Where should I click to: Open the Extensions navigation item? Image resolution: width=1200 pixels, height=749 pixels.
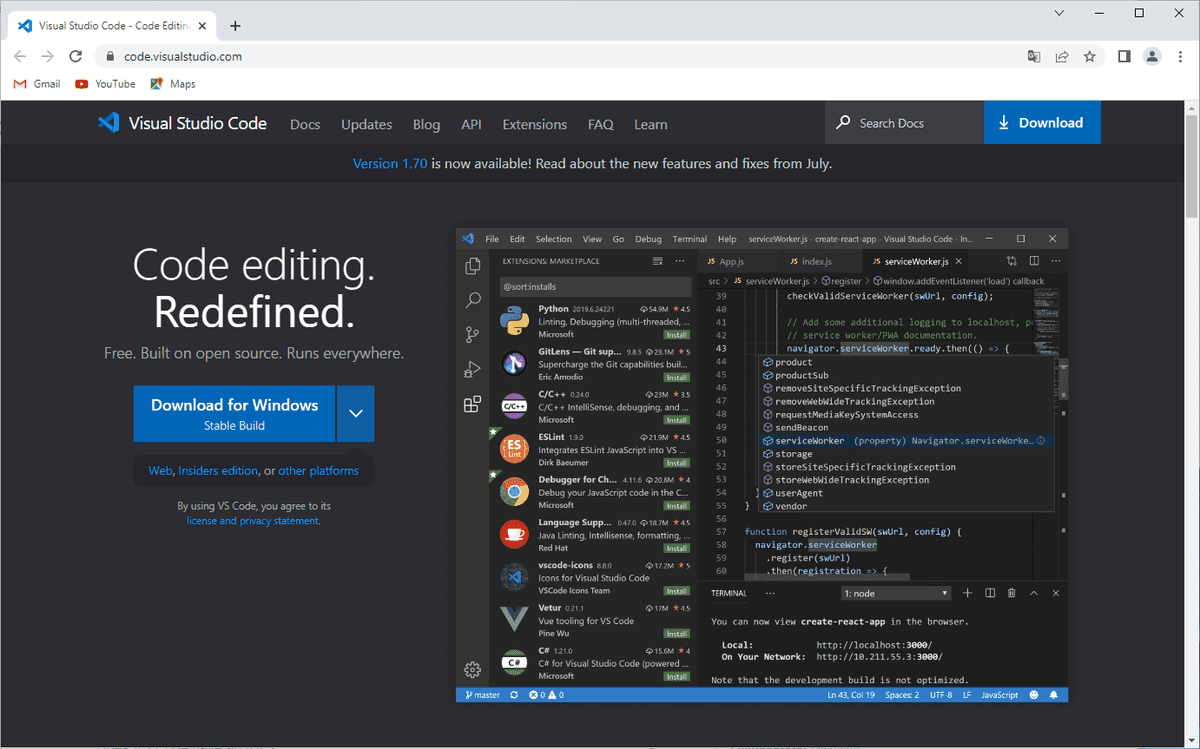(x=535, y=124)
